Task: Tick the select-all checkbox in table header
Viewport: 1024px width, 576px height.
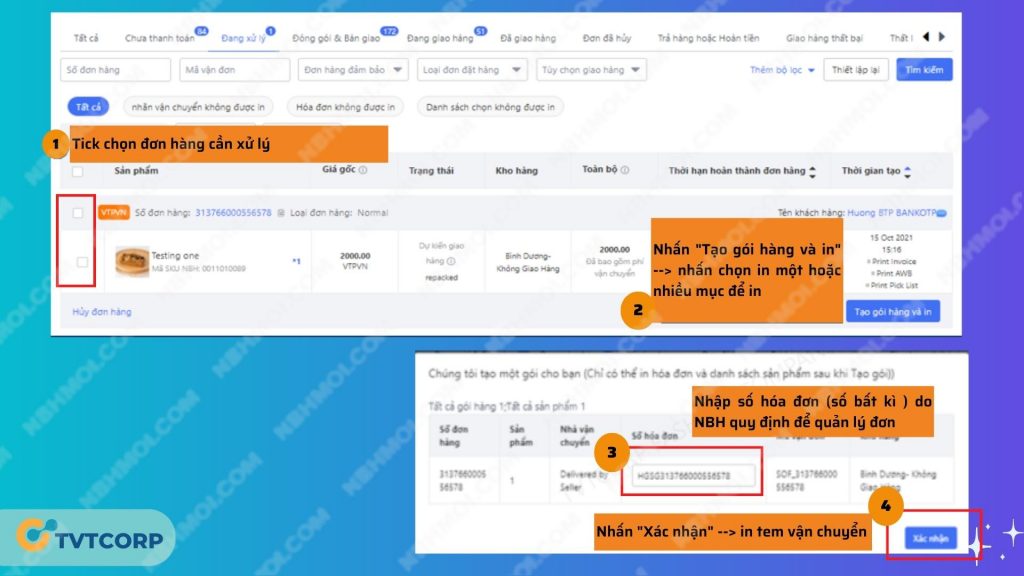Action: 78,171
